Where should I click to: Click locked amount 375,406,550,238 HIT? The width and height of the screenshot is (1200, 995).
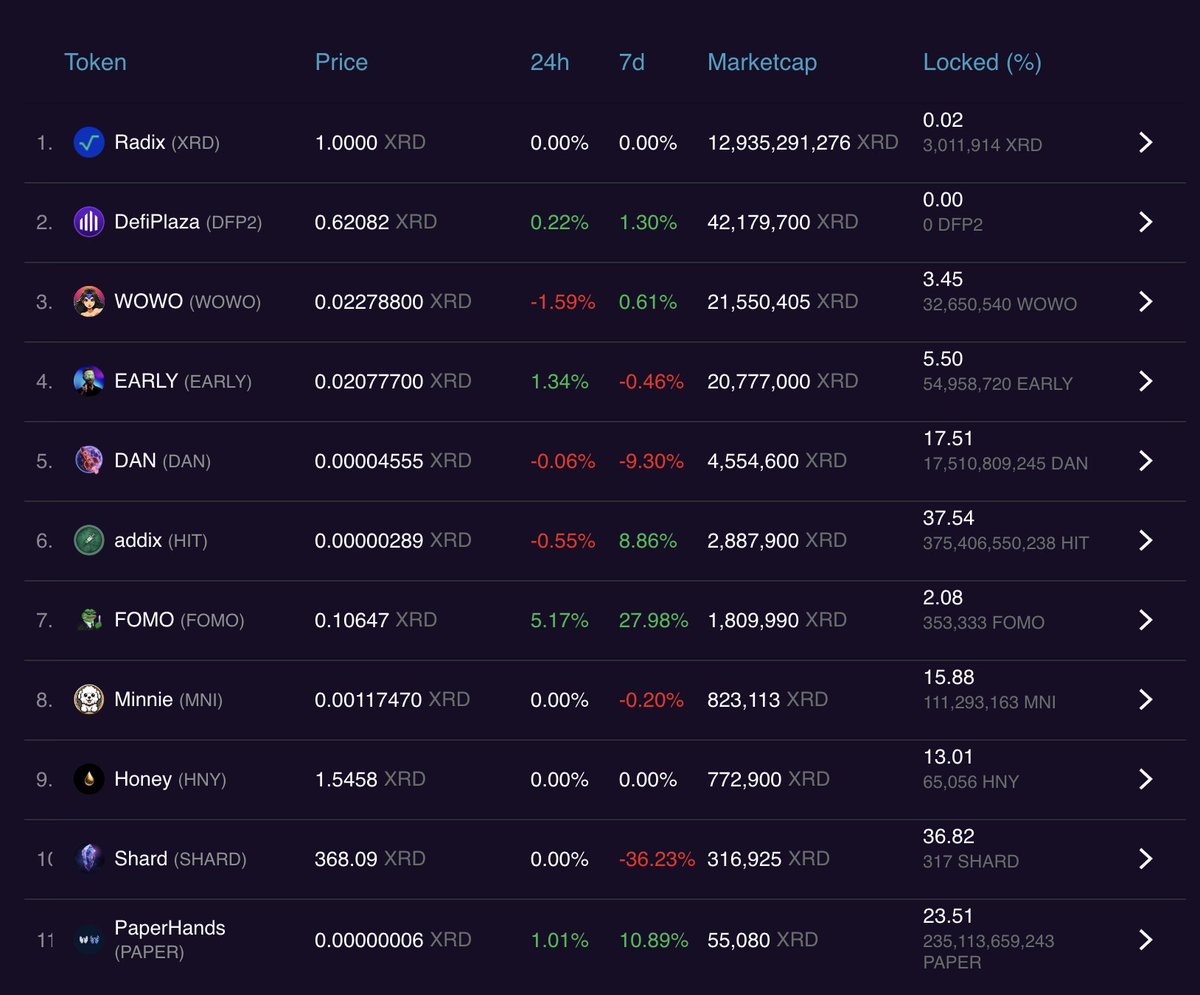[1006, 543]
